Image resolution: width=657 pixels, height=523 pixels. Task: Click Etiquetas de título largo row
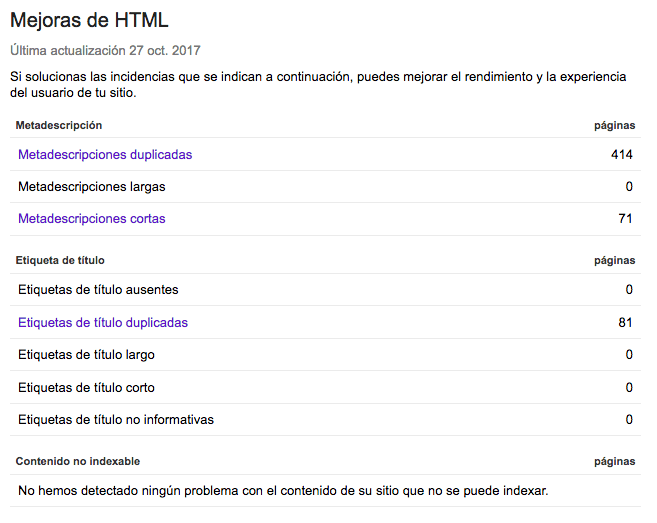point(325,355)
